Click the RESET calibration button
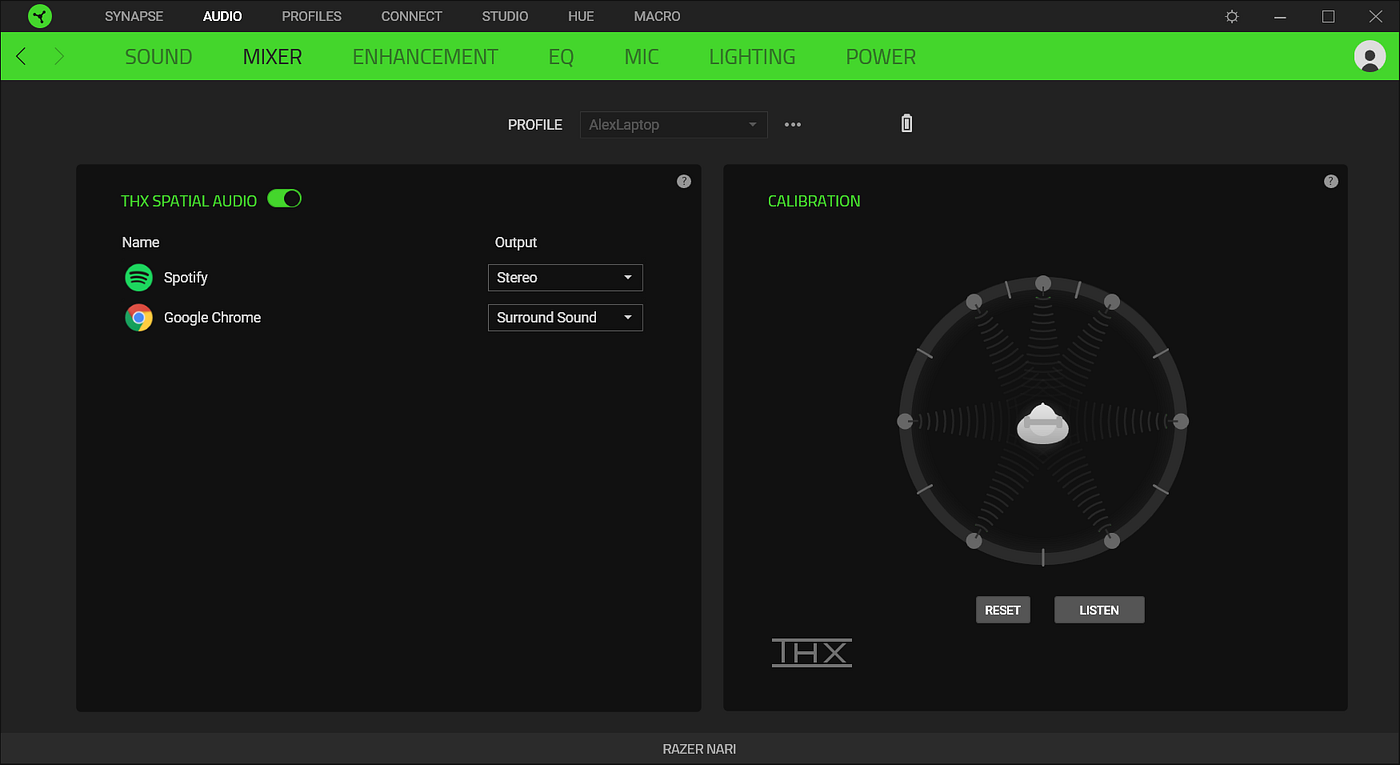1400x765 pixels. coord(1003,610)
